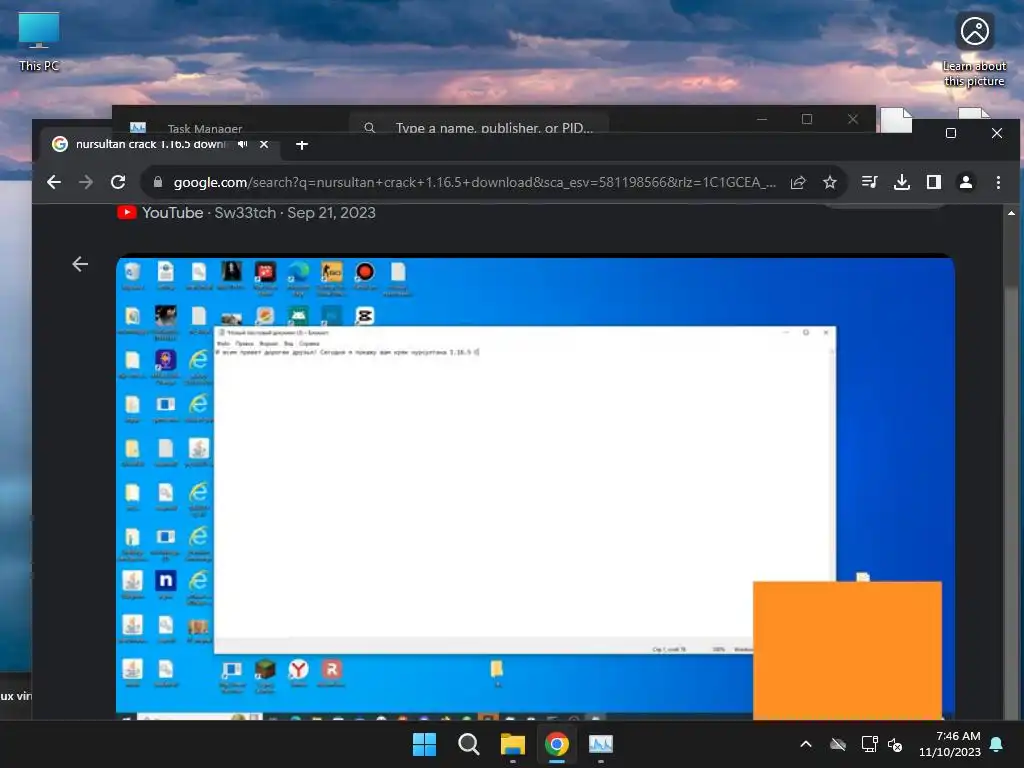Screen dimensions: 1024x768
Task: Switch to Task Manager on taskbar
Action: 601,744
